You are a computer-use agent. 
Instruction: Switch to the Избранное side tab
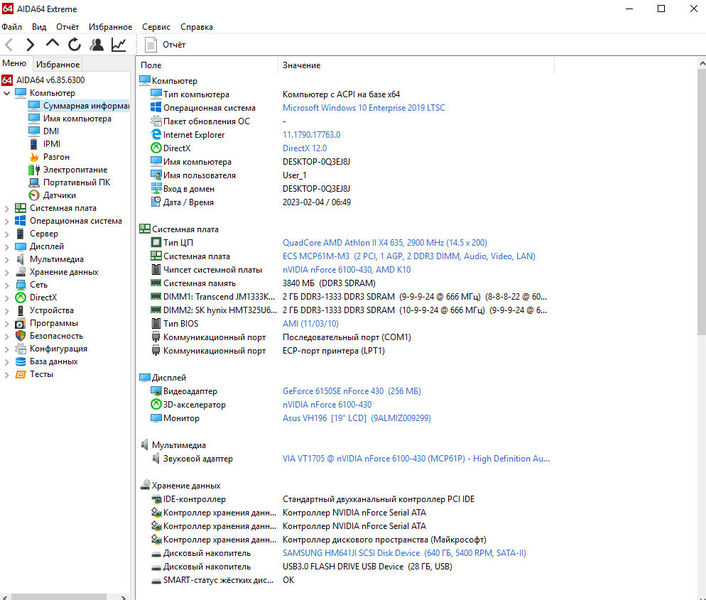(x=58, y=64)
